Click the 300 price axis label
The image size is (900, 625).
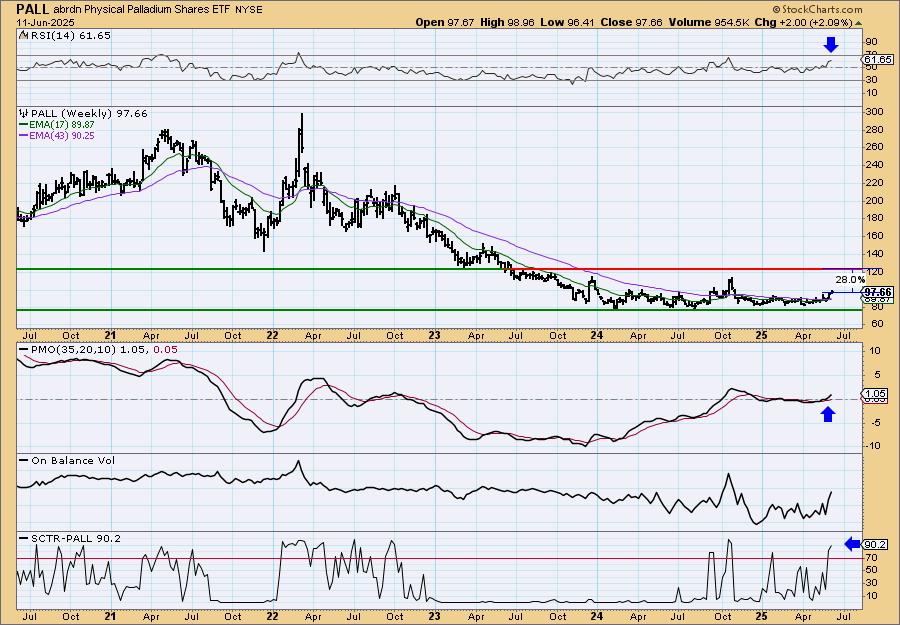pyautogui.click(x=875, y=112)
